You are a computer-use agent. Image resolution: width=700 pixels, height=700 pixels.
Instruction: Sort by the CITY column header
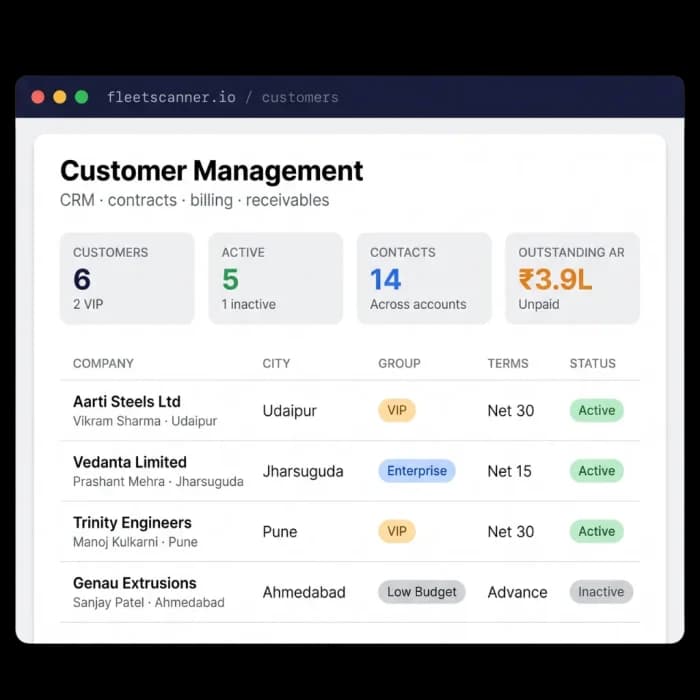click(x=276, y=363)
